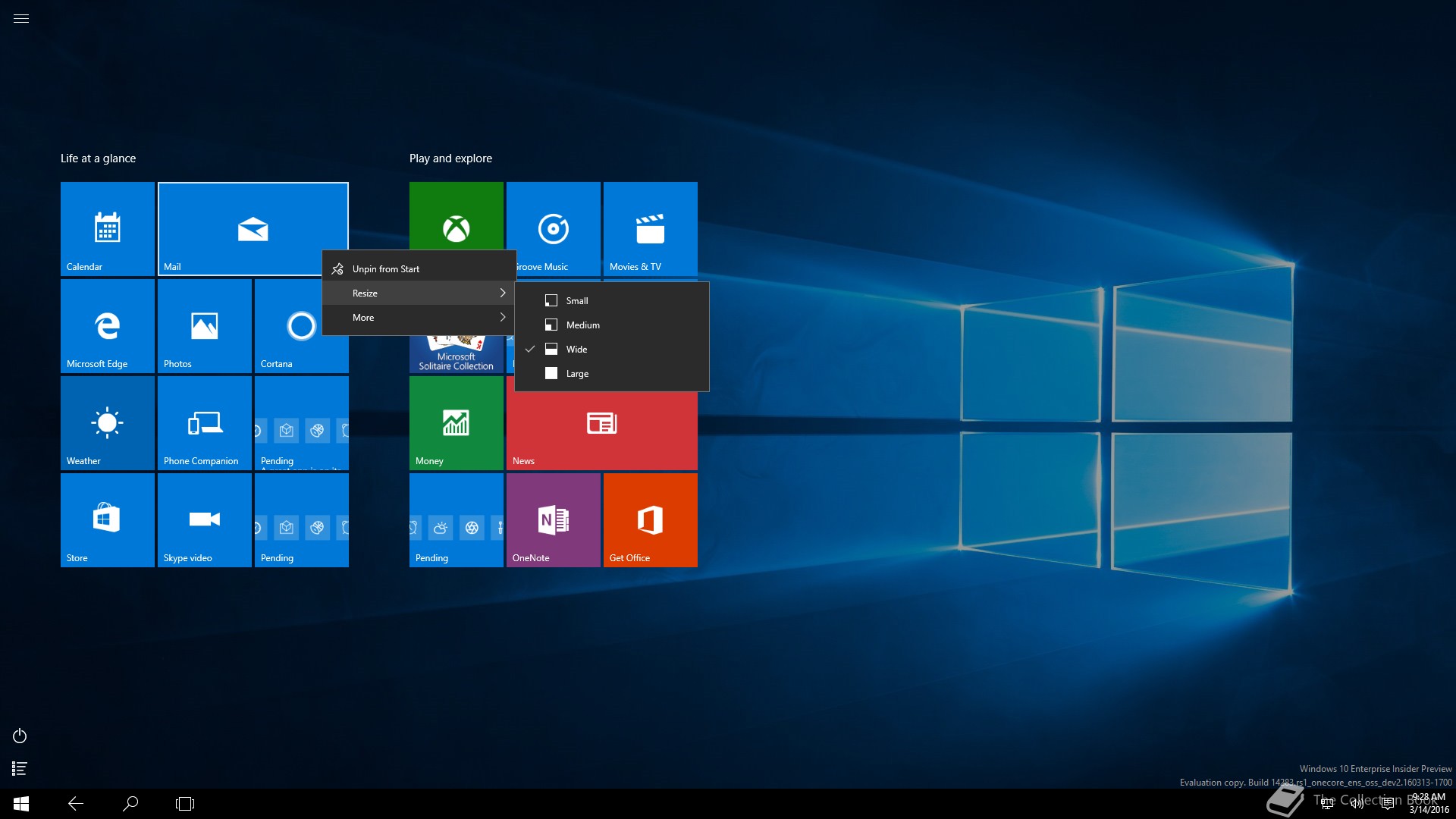The width and height of the screenshot is (1456, 819).
Task: Select the checked Wide tile size
Action: (612, 350)
